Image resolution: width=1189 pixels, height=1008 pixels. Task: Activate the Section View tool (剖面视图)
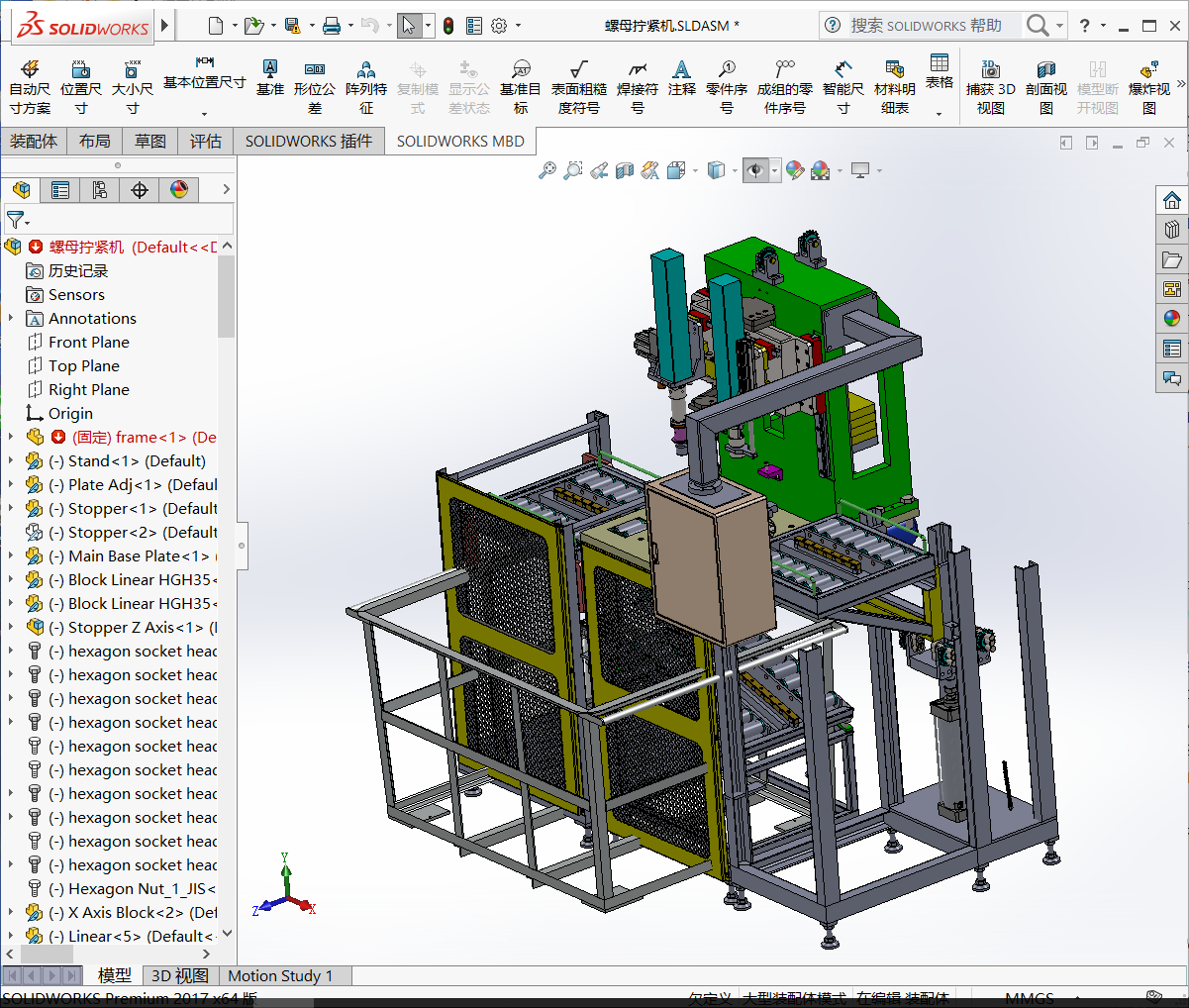(x=1046, y=87)
